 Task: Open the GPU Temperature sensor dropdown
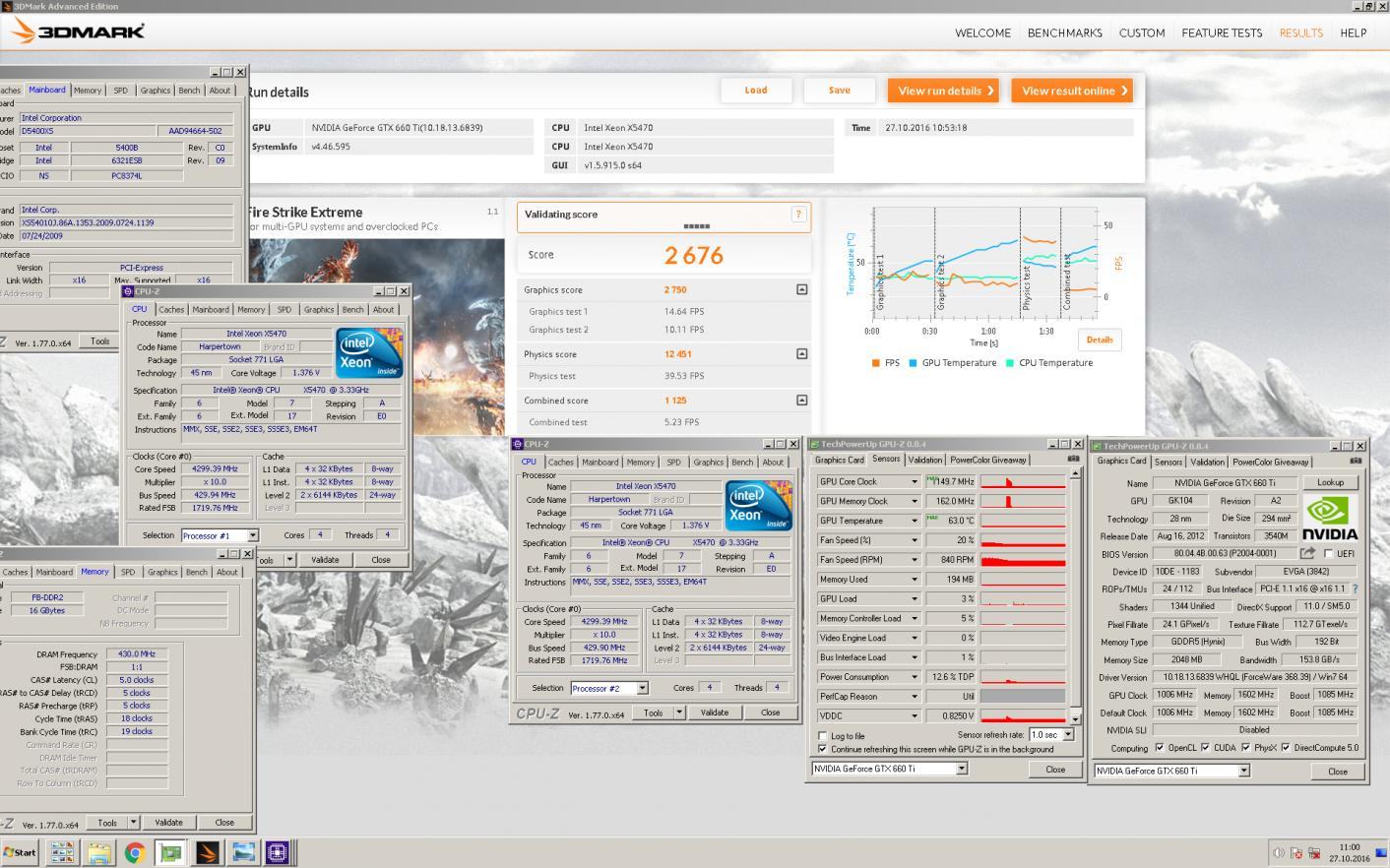click(915, 521)
